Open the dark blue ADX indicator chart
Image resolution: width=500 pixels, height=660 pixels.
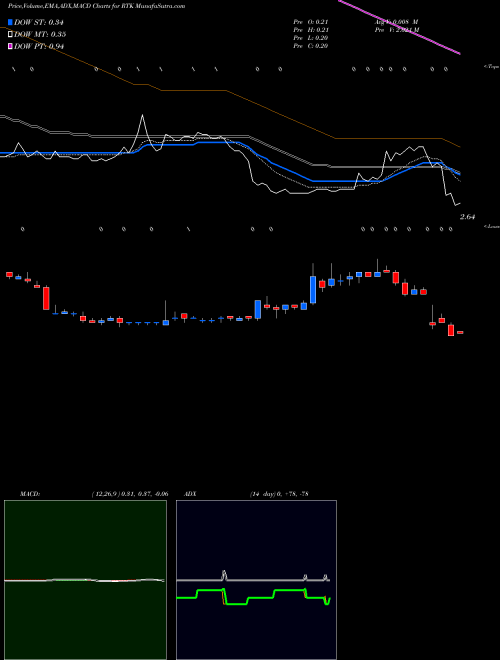pos(256,580)
